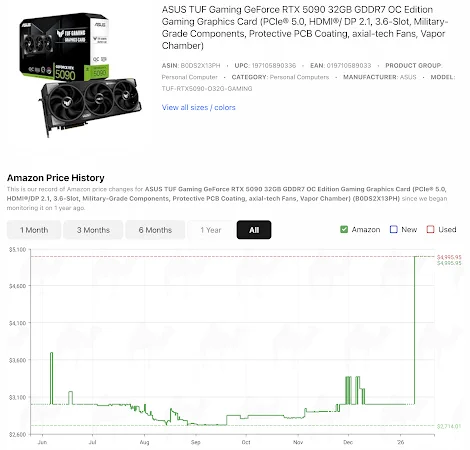Click the Amazon Price History heading
Screen dimensions: 470x450
56,178
